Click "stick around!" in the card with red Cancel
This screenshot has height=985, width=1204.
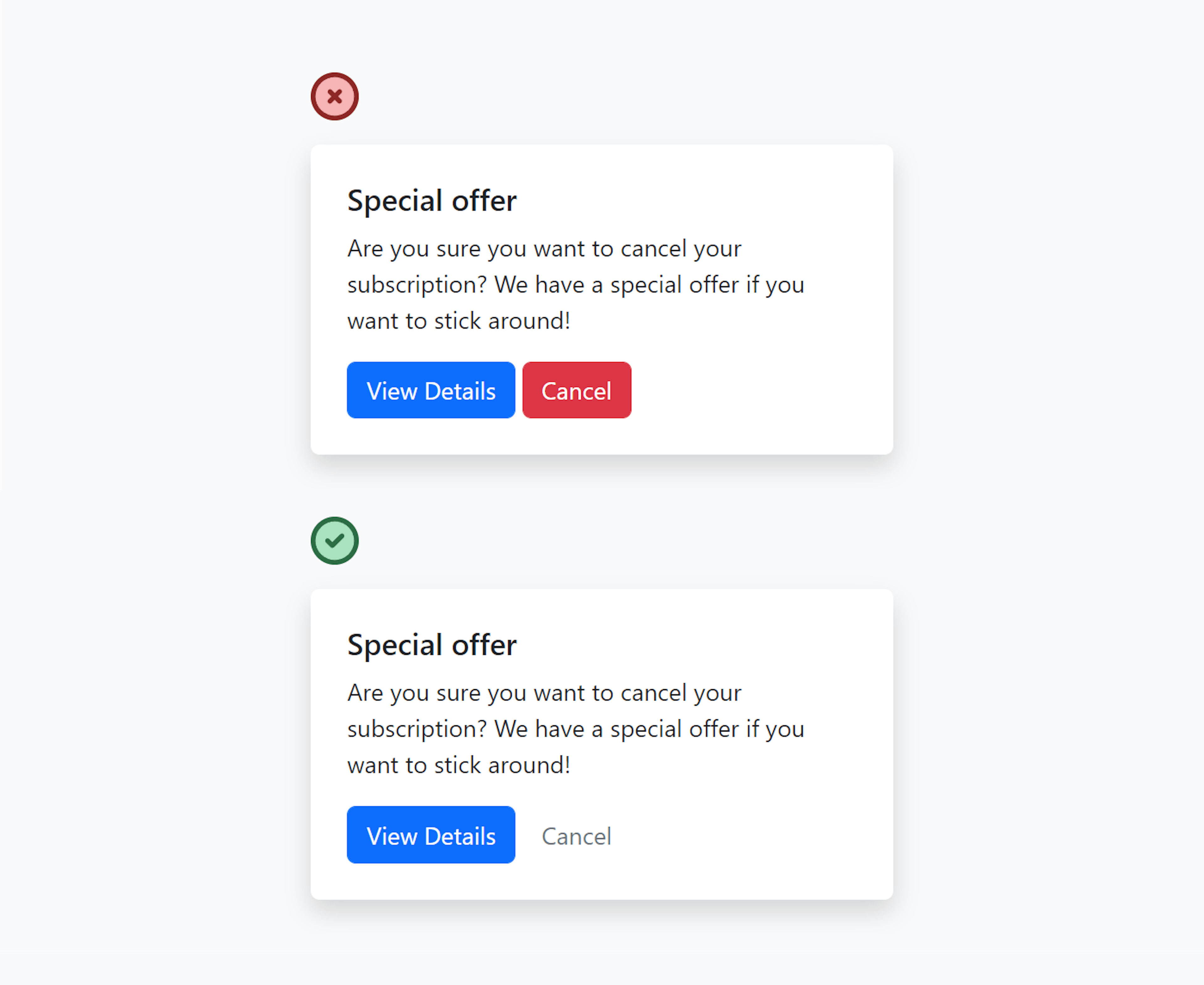tap(502, 321)
